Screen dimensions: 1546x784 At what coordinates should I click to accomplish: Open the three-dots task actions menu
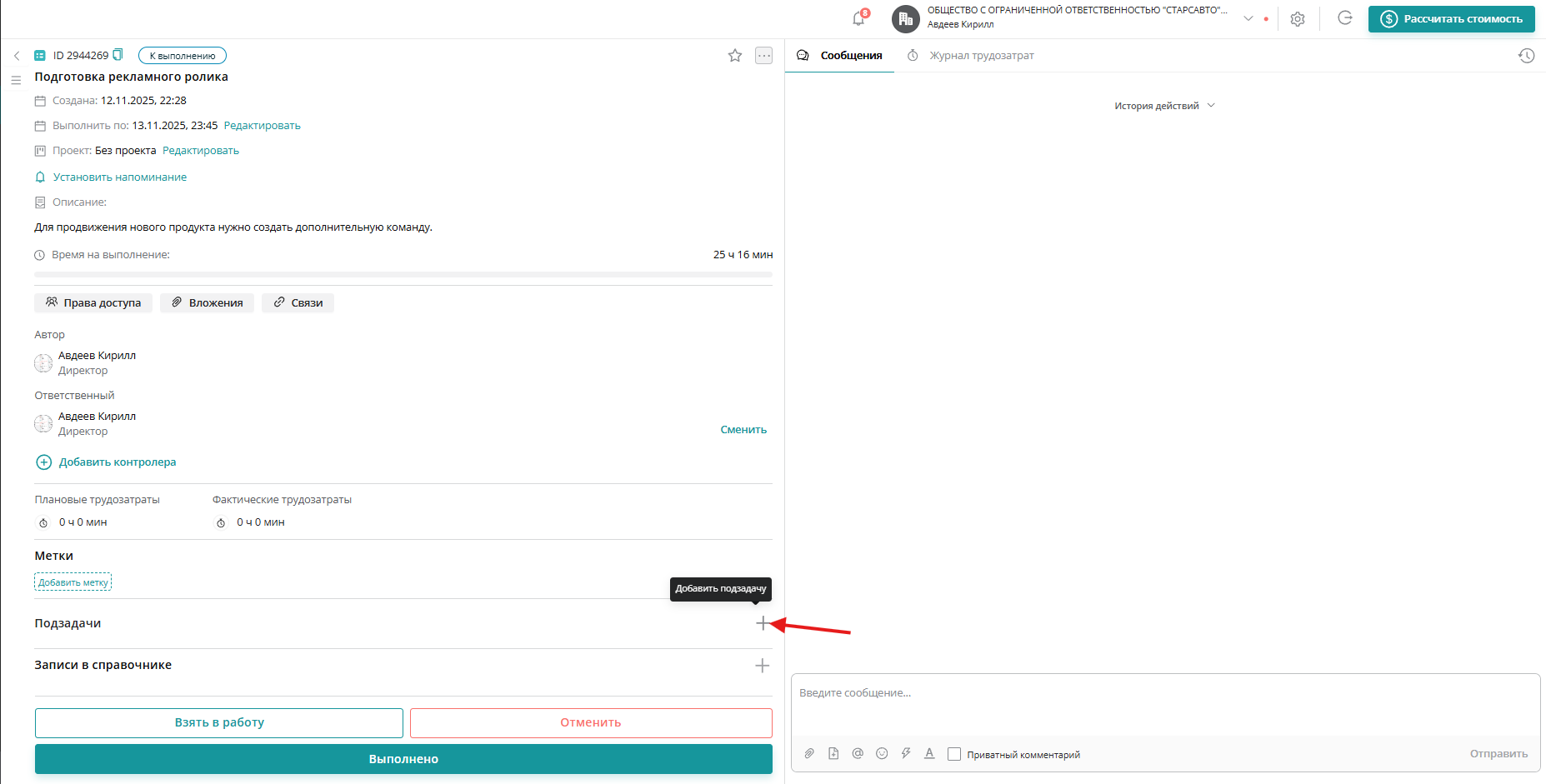(x=763, y=56)
